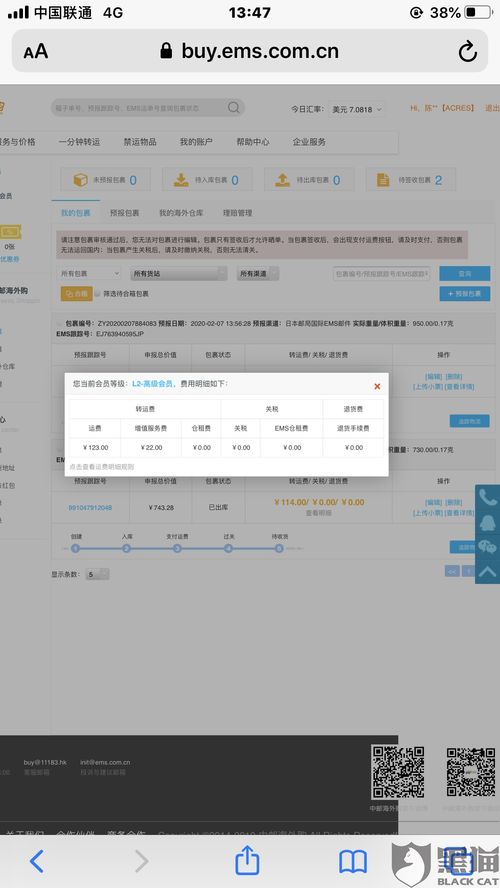Click the L2-高级会员 link in popup
Image resolution: width=500 pixels, height=888 pixels.
tap(153, 383)
